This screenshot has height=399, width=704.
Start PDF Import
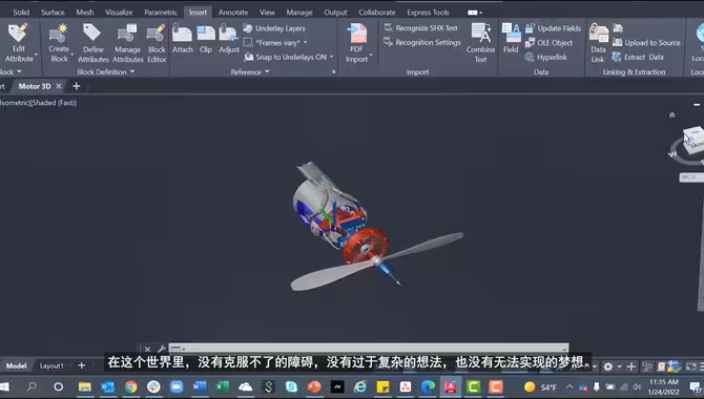pos(356,42)
